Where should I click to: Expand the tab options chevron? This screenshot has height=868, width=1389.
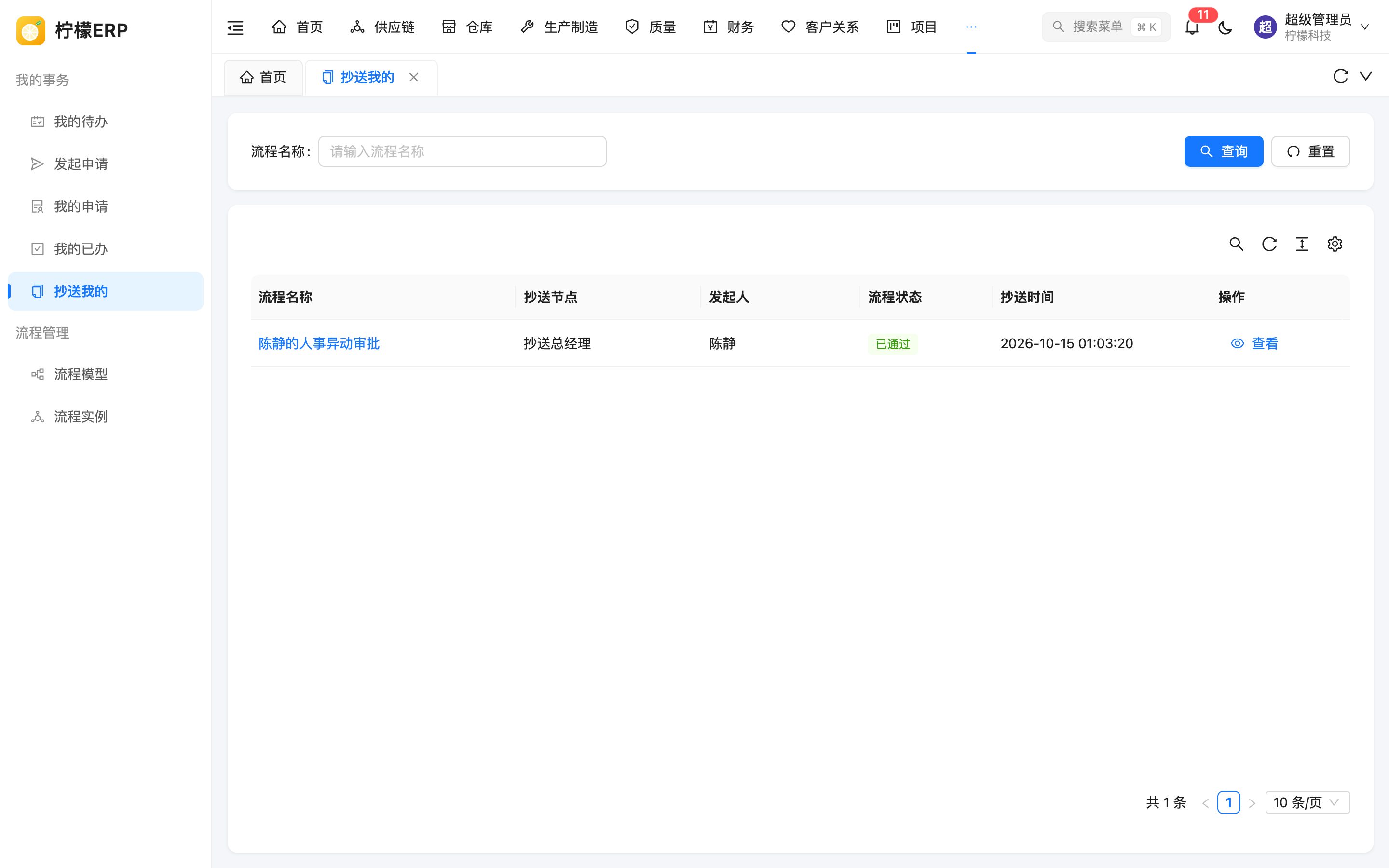(1366, 76)
